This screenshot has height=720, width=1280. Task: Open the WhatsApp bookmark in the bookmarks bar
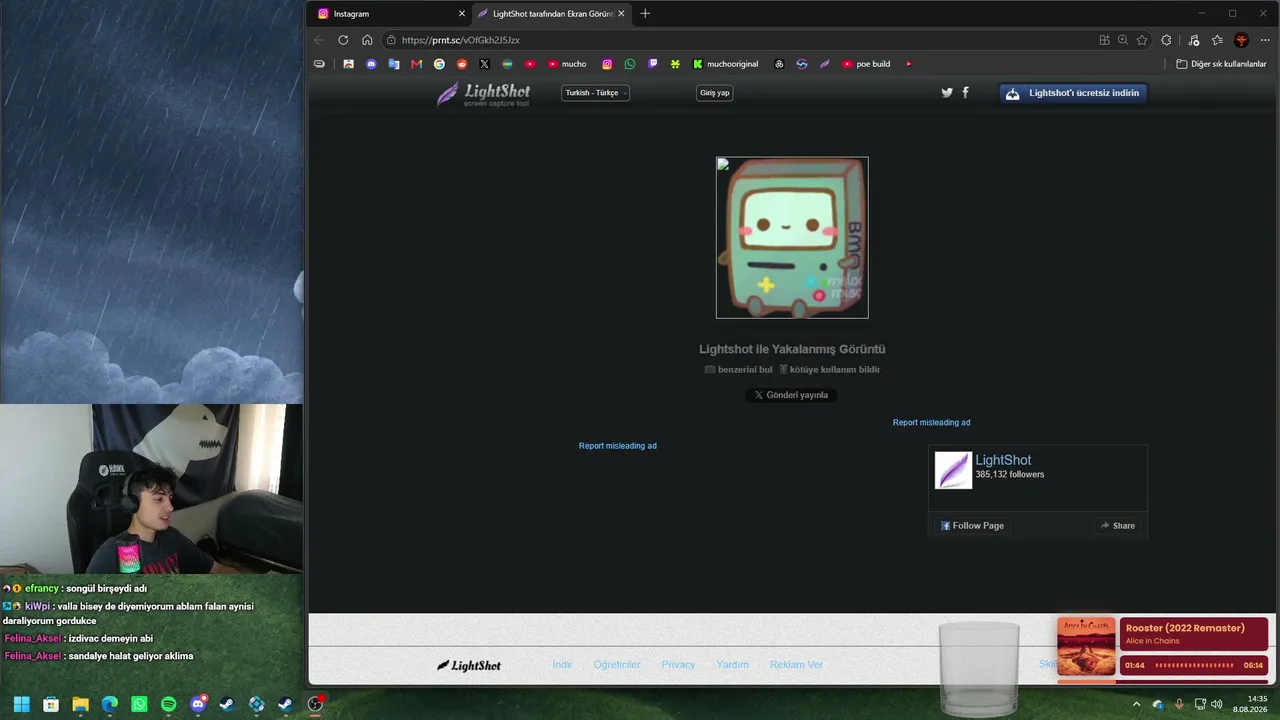(x=630, y=64)
